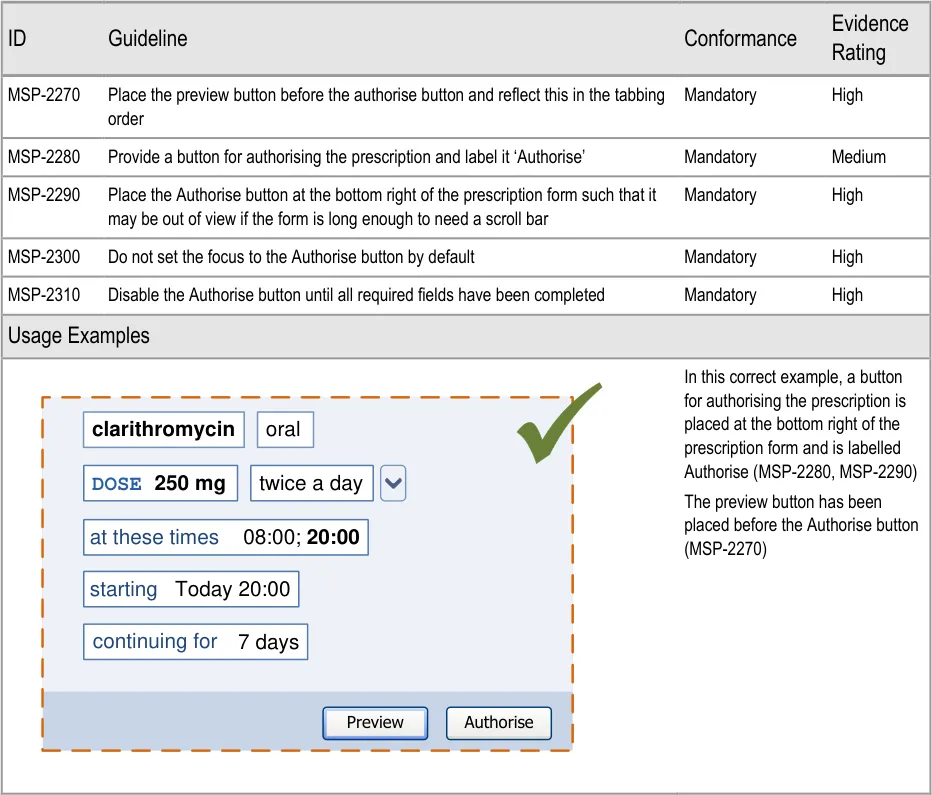Select the MSP-2300 guideline ID cell
The height and width of the screenshot is (795, 932).
tap(44, 257)
